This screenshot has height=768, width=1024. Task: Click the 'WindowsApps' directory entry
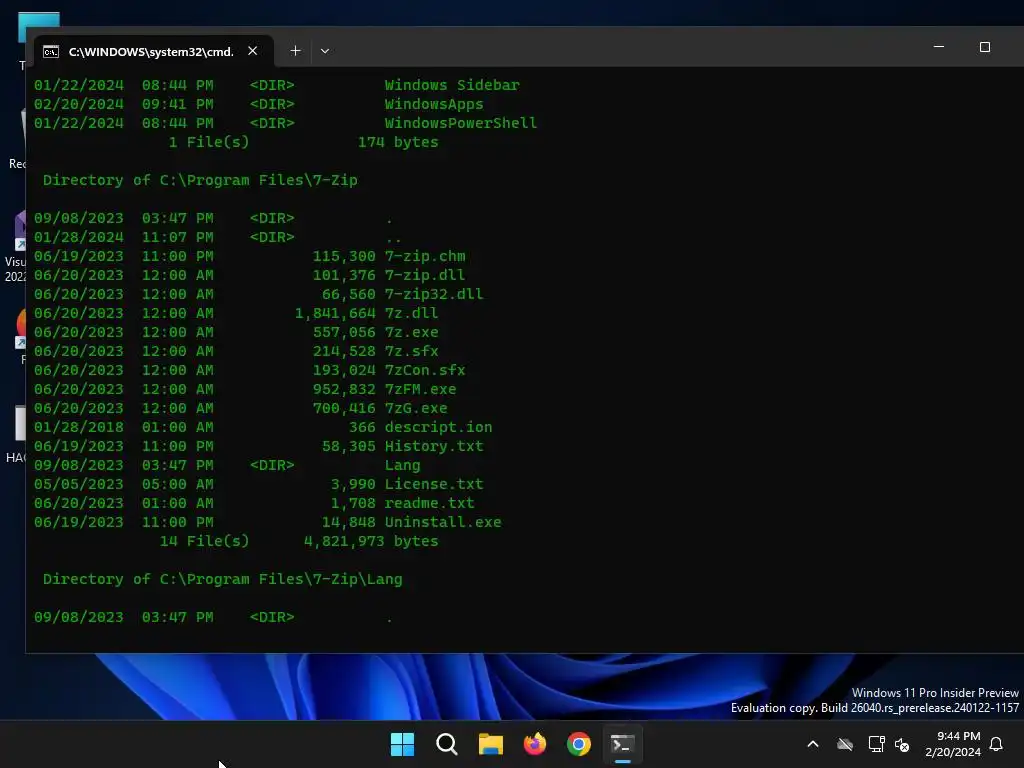[x=434, y=104]
